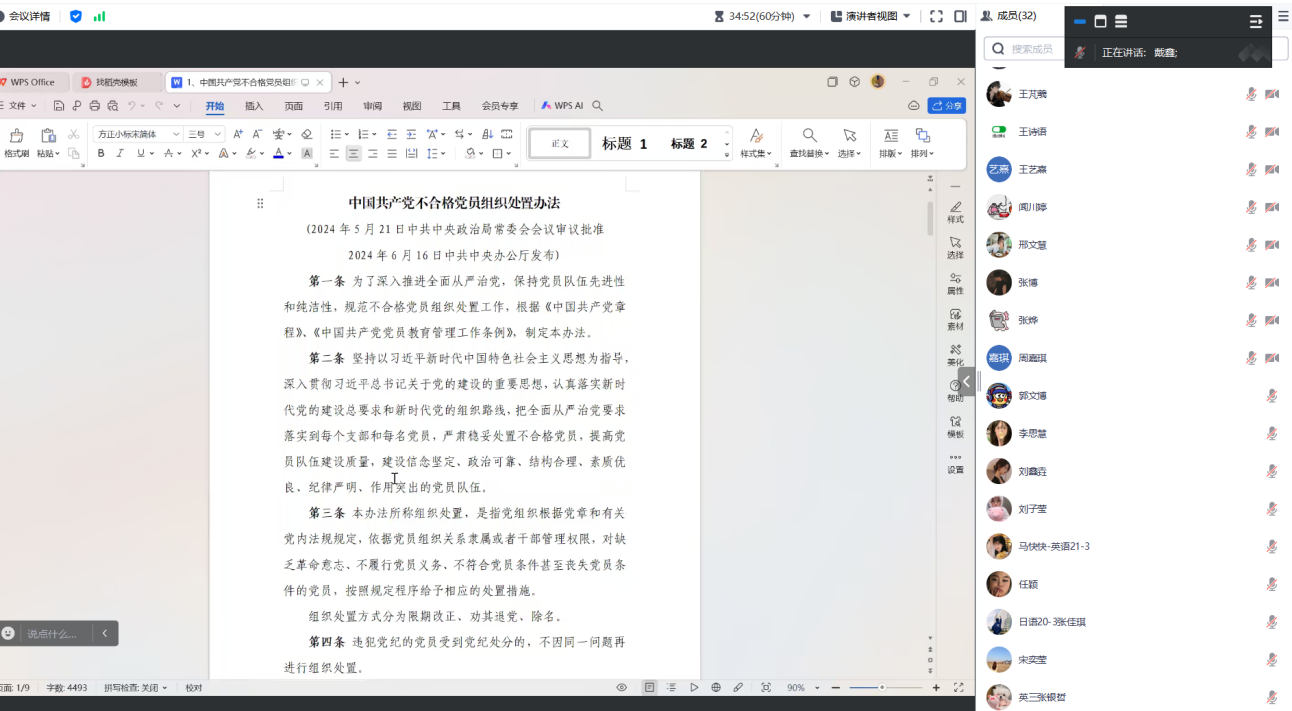
Task: Expand the font size dropdown 三号
Action: (x=219, y=134)
